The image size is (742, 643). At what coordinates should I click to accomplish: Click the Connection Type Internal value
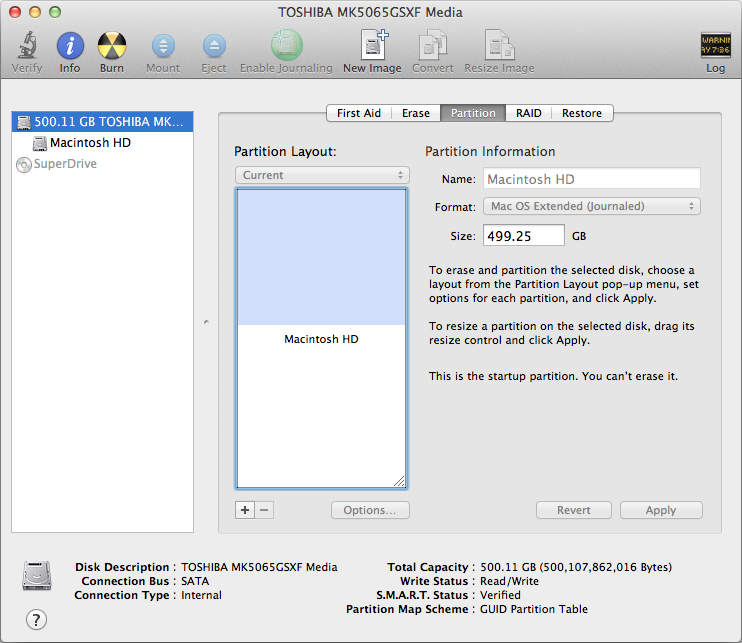(201, 595)
